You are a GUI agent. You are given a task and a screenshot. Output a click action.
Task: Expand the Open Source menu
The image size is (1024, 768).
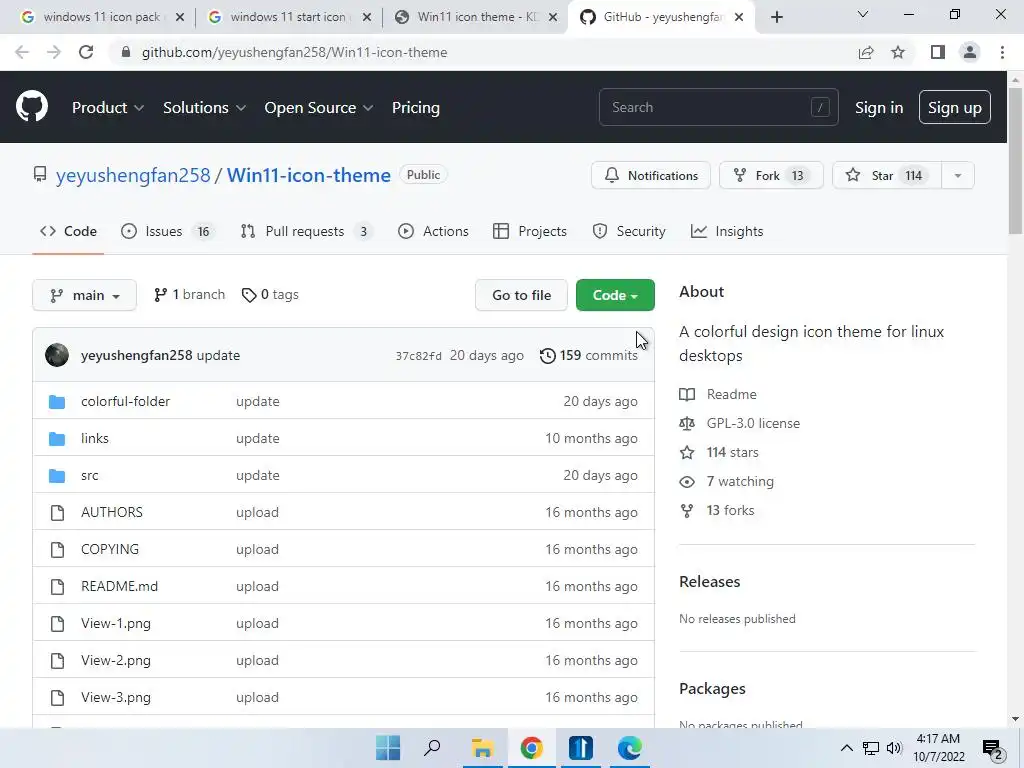point(319,108)
